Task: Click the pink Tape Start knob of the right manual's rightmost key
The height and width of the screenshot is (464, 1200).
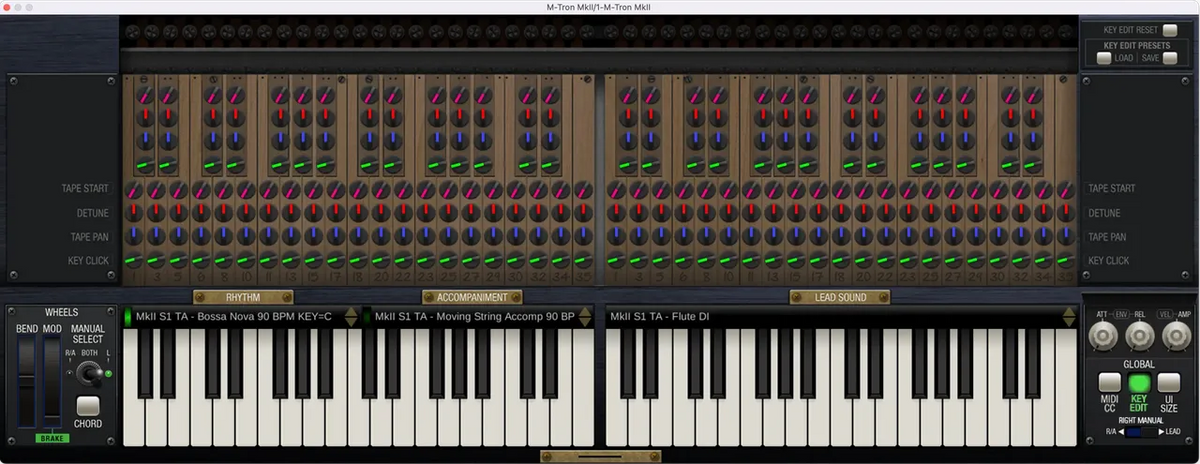Action: (x=1066, y=189)
